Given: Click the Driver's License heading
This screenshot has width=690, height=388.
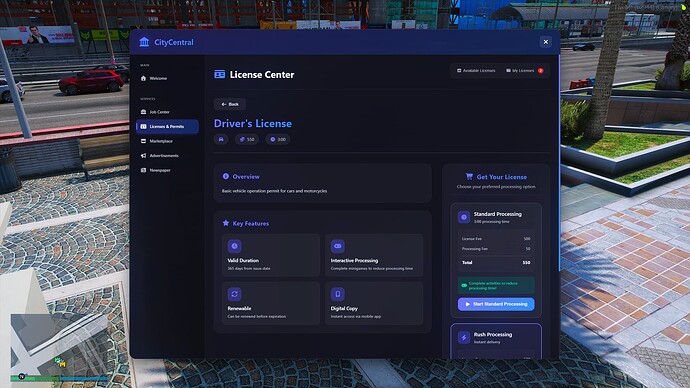Looking at the screenshot, I should [x=253, y=124].
